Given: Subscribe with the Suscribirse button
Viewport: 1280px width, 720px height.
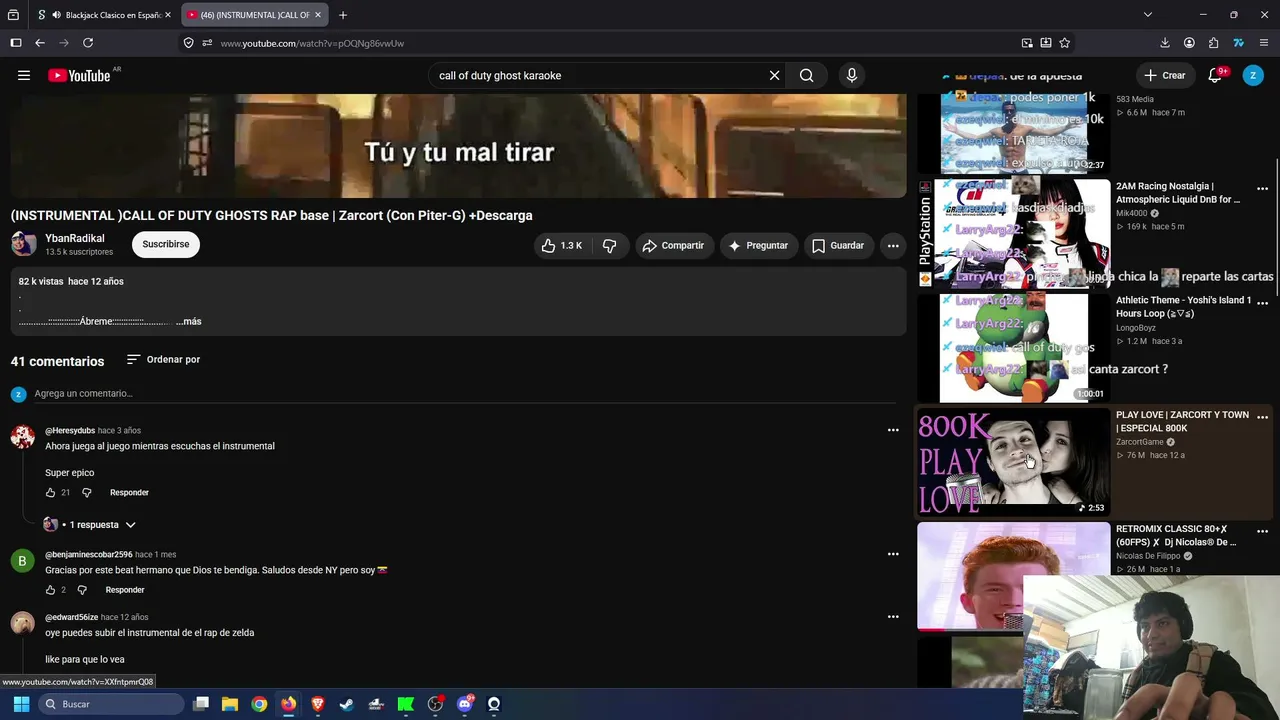Looking at the screenshot, I should (166, 244).
